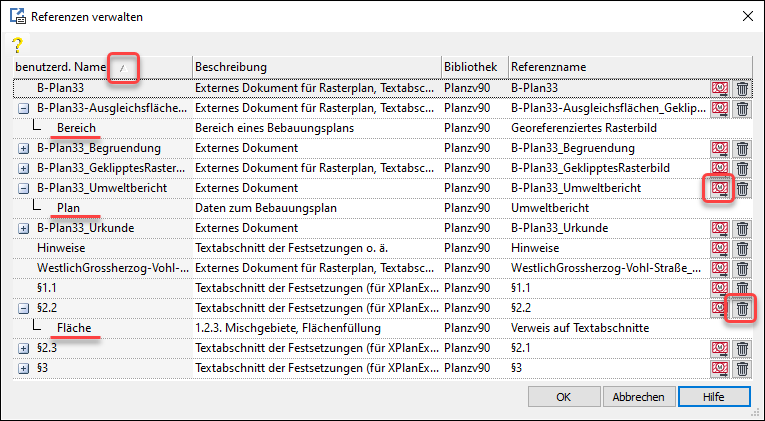Image resolution: width=765 pixels, height=421 pixels.
Task: Delete the B-Plan33_Urkunde reference via trash icon
Action: click(x=742, y=228)
